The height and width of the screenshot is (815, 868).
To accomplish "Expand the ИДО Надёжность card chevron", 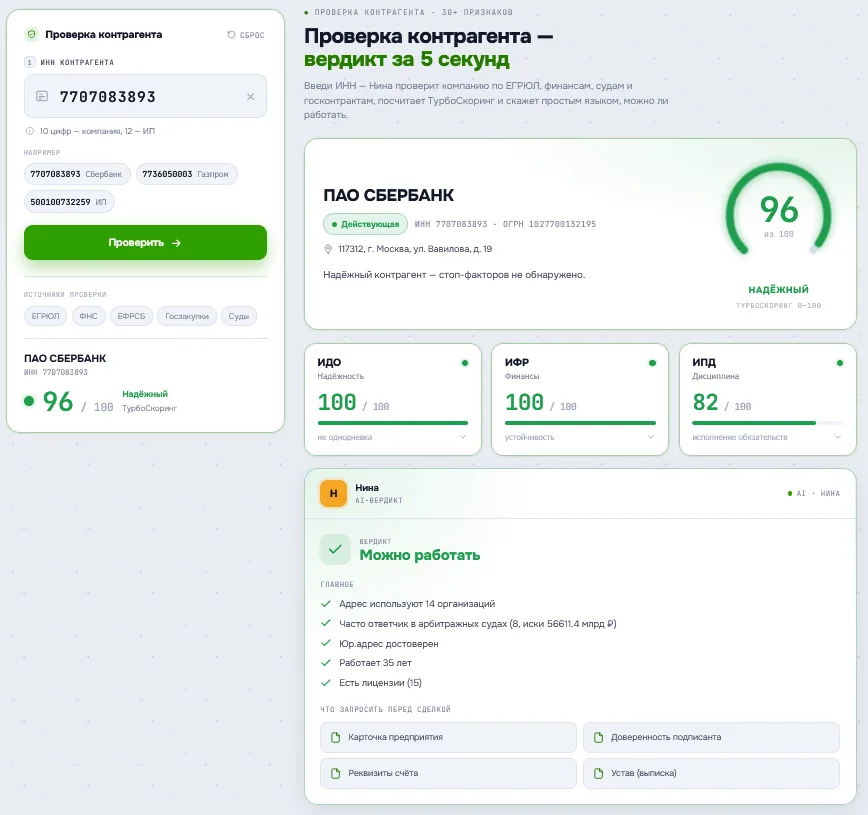I will coord(463,437).
